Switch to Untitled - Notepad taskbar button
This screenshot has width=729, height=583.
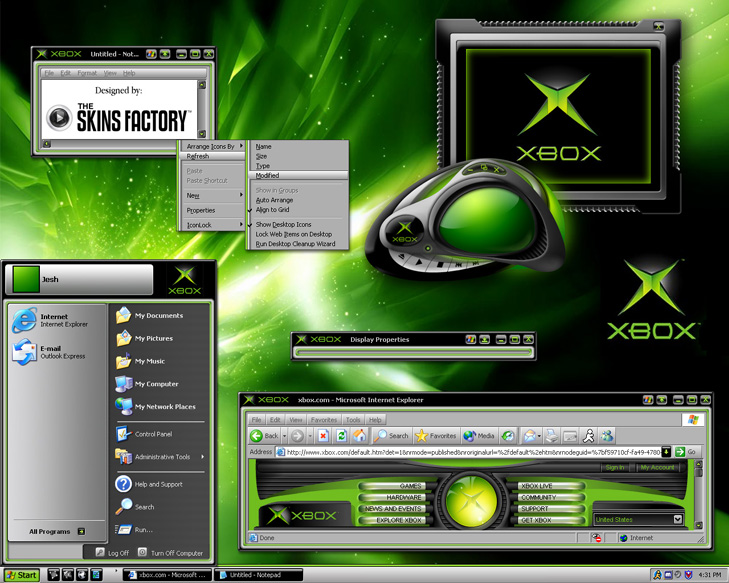point(260,575)
